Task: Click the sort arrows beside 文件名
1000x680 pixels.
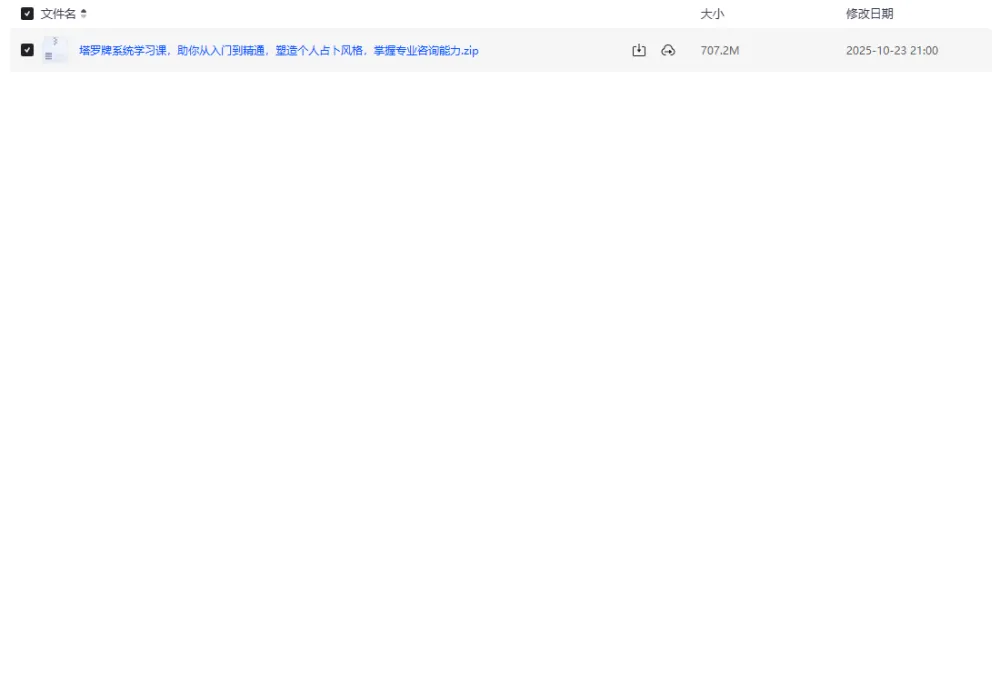Action: [81, 14]
